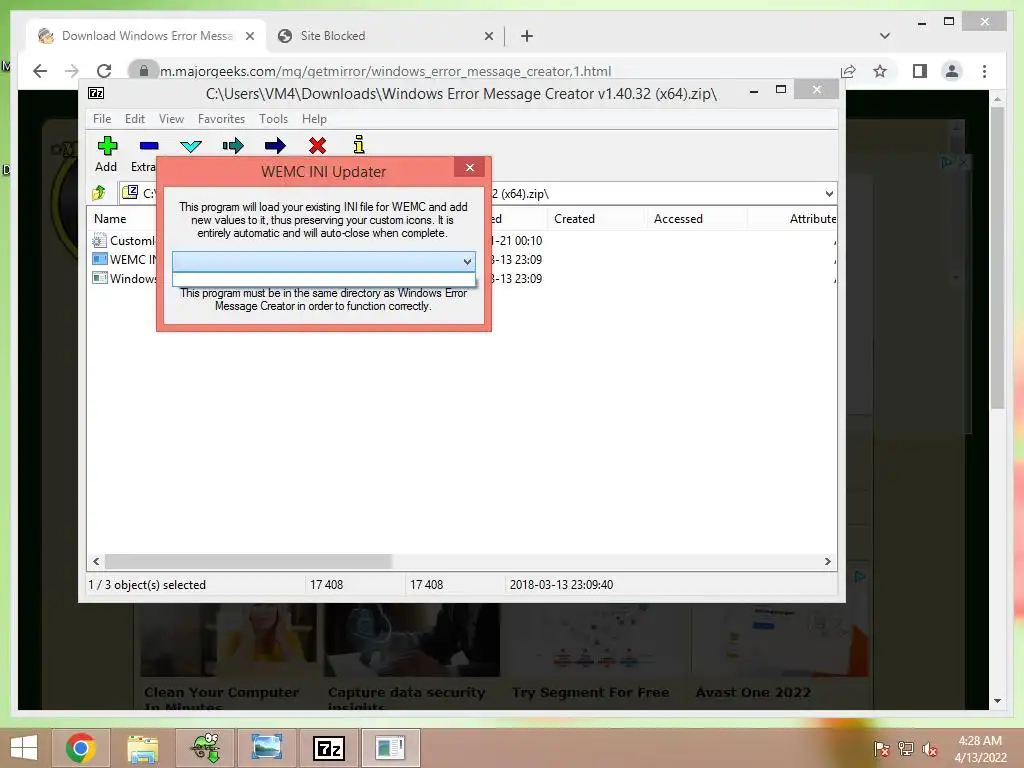Open the File menu in 7-Zip
The height and width of the screenshot is (768, 1024).
tap(102, 119)
